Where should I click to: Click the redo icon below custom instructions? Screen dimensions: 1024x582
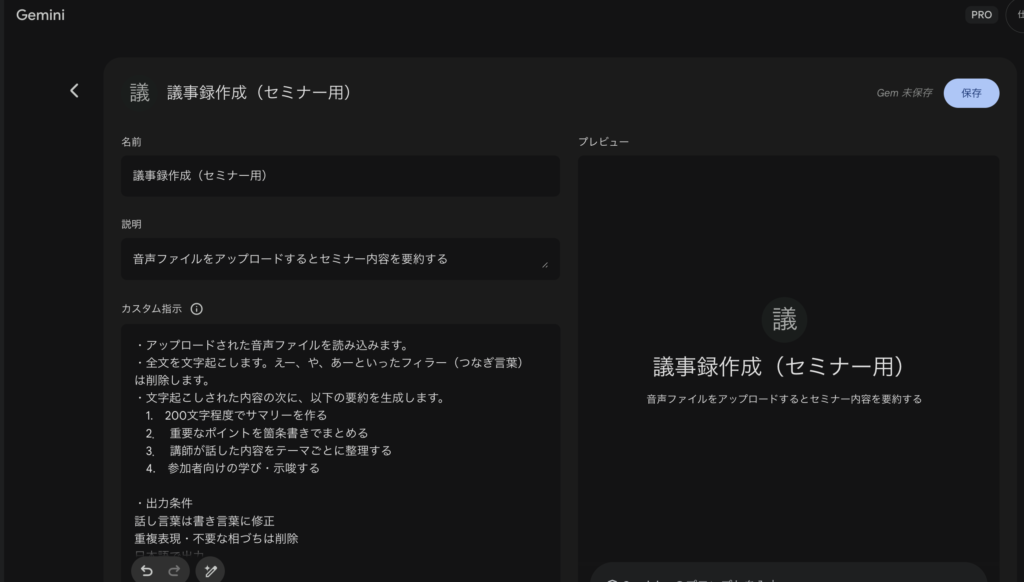[x=173, y=570]
